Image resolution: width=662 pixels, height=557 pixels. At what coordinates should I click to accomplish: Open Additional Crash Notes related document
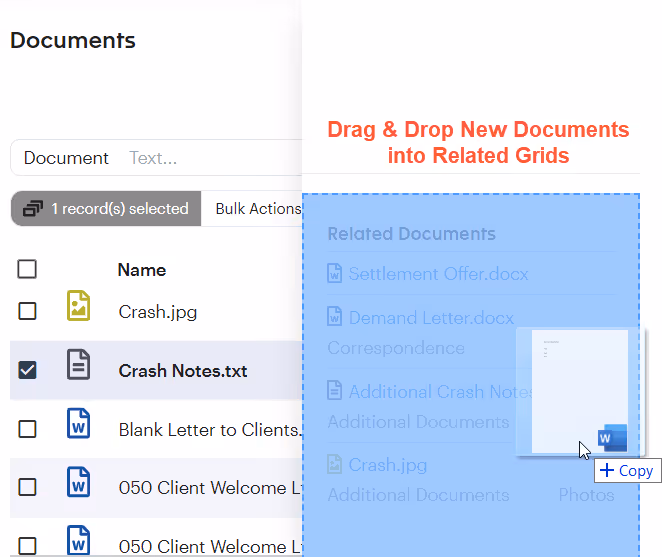(441, 391)
